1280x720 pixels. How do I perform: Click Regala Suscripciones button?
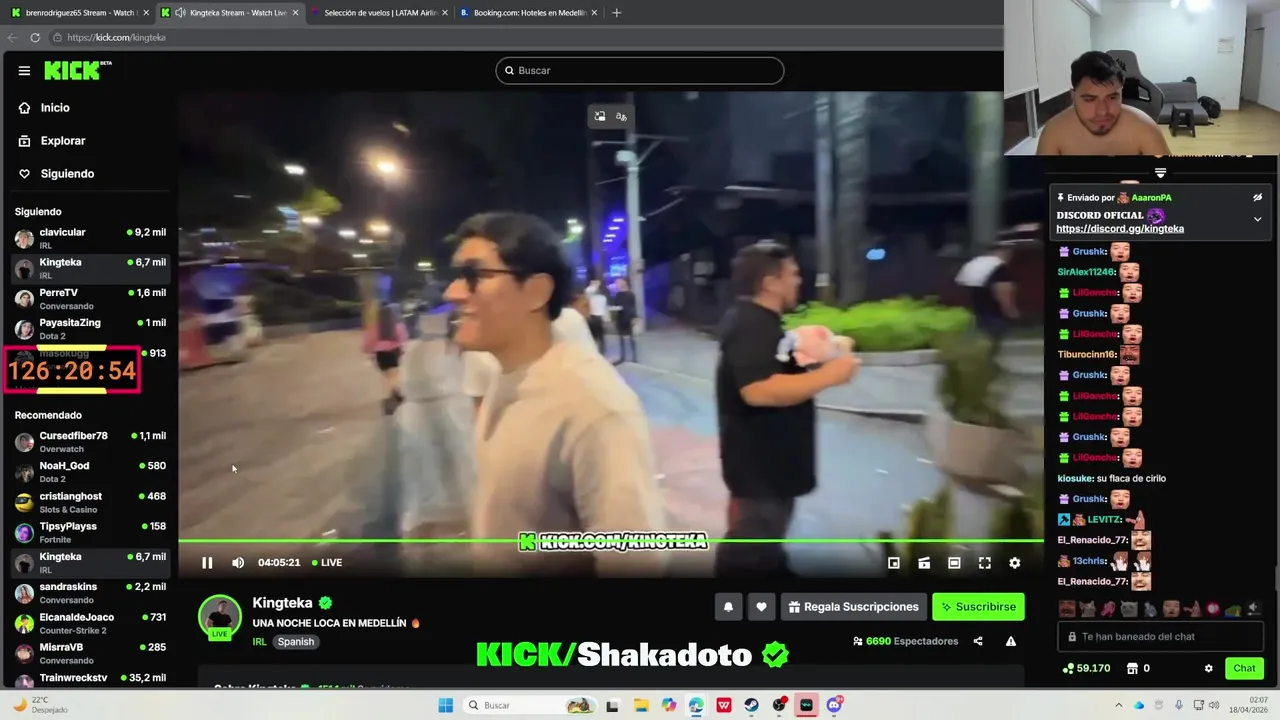(x=853, y=607)
